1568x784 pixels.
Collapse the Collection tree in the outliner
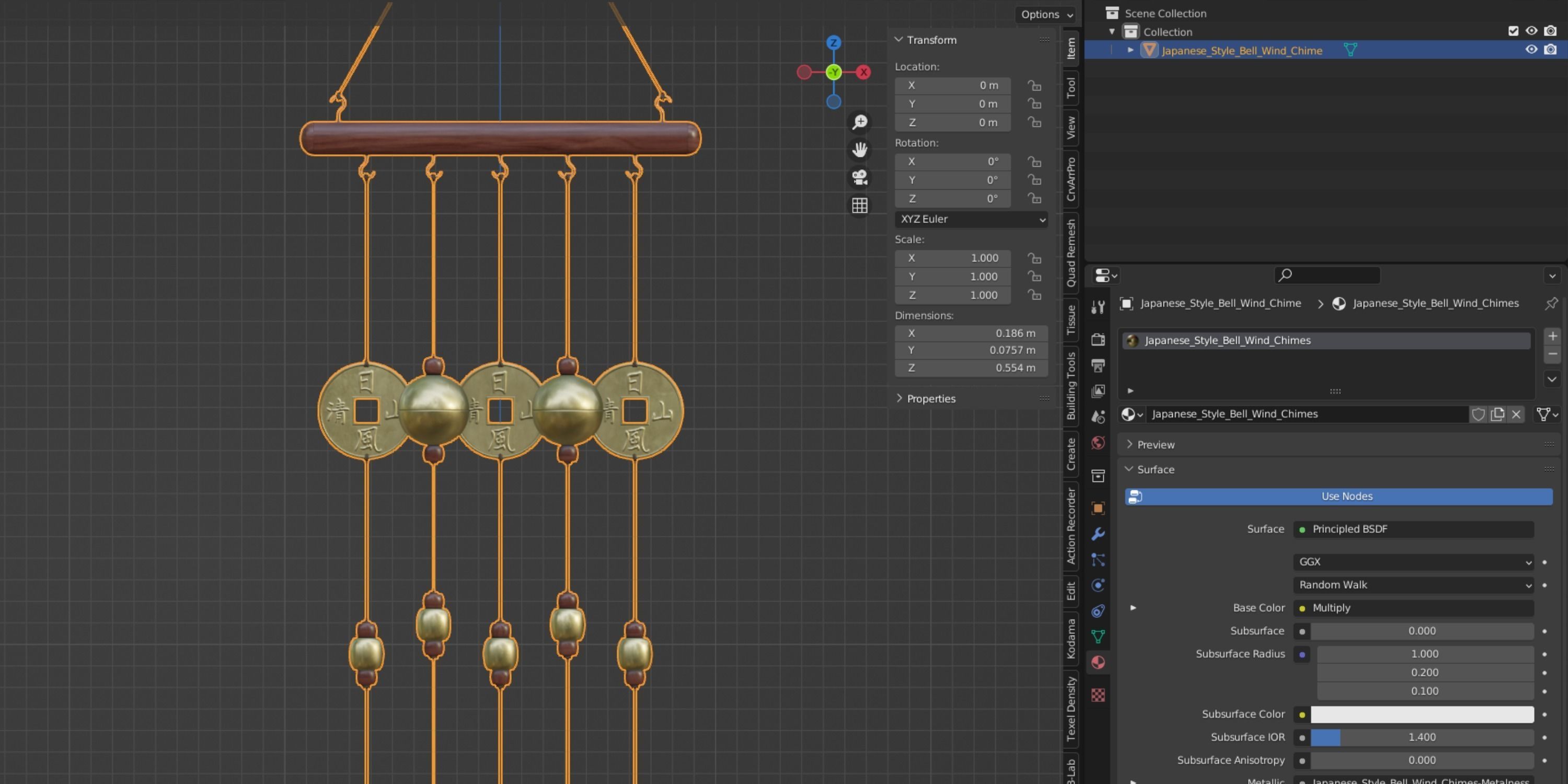coord(1112,31)
